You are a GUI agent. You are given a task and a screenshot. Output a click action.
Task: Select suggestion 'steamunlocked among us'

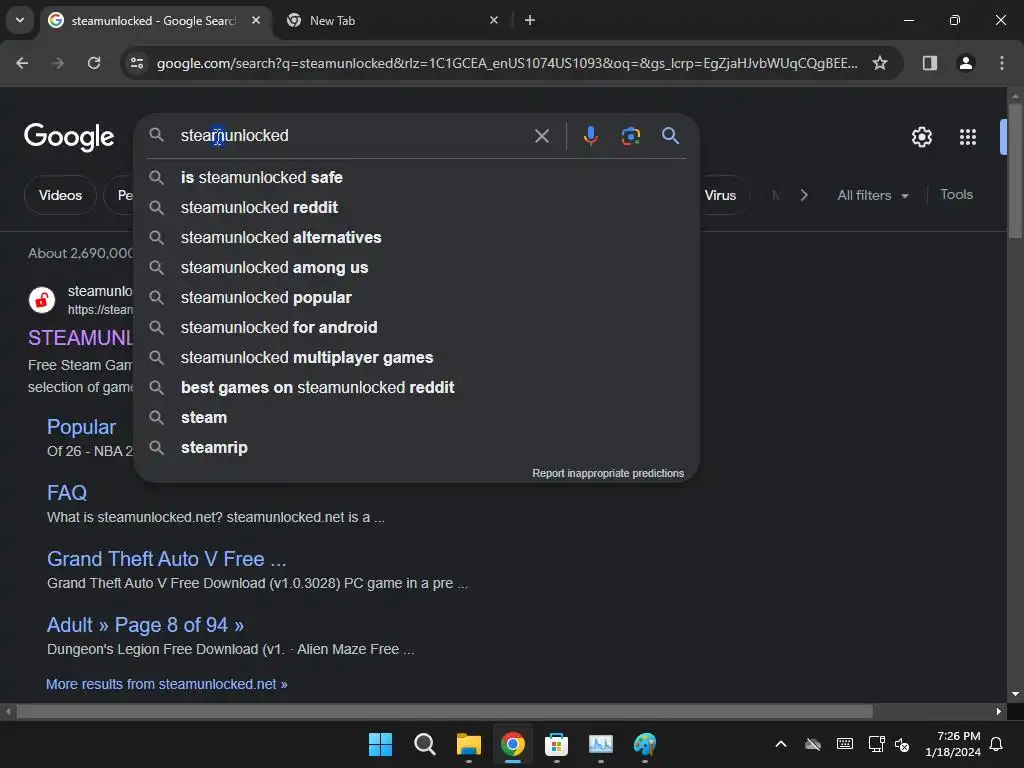click(x=417, y=268)
